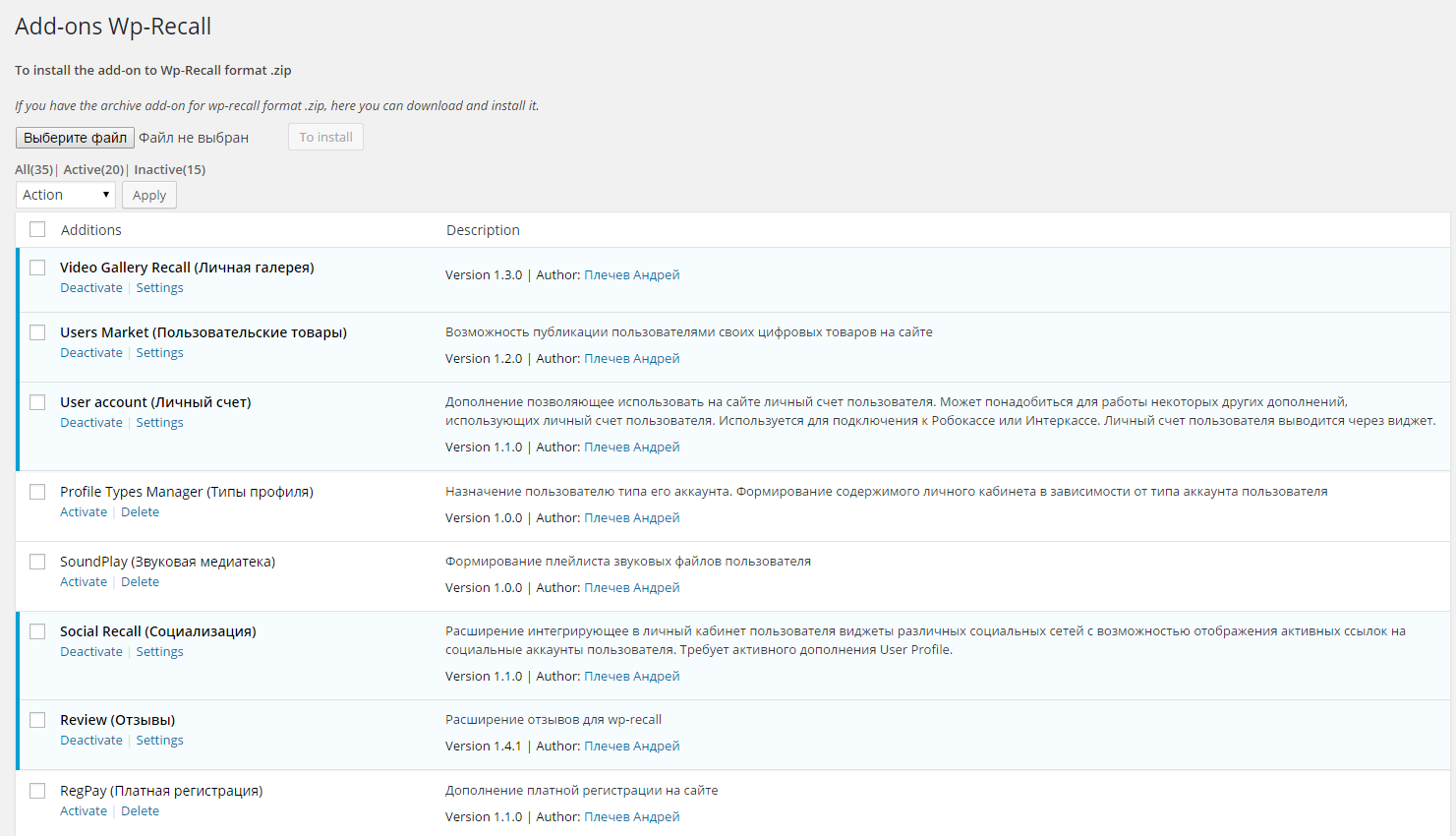Screen dimensions: 1456x836
Task: Open author link in User account row
Action: pyautogui.click(x=632, y=448)
